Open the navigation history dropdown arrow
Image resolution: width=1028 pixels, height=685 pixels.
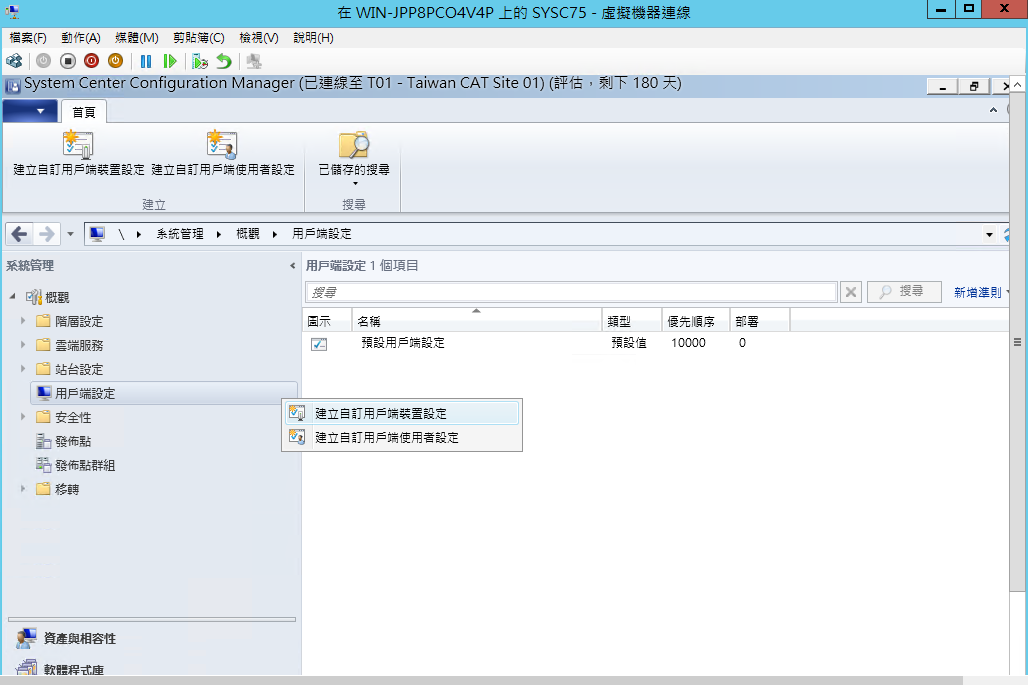70,234
